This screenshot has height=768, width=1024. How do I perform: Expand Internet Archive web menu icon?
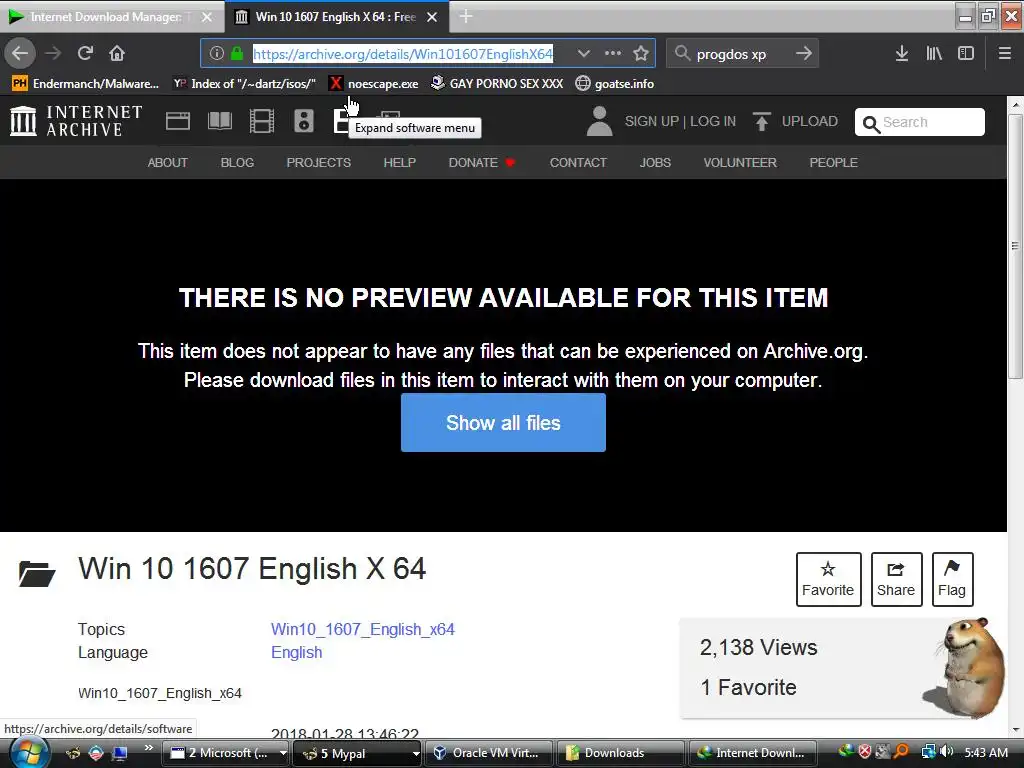point(178,121)
